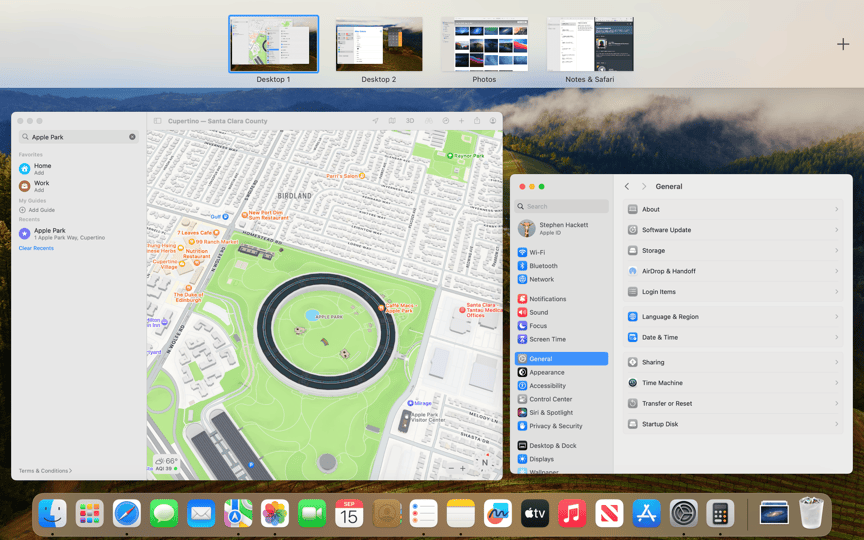This screenshot has width=864, height=540.
Task: Toggle the 3D view in Maps
Action: point(410,121)
